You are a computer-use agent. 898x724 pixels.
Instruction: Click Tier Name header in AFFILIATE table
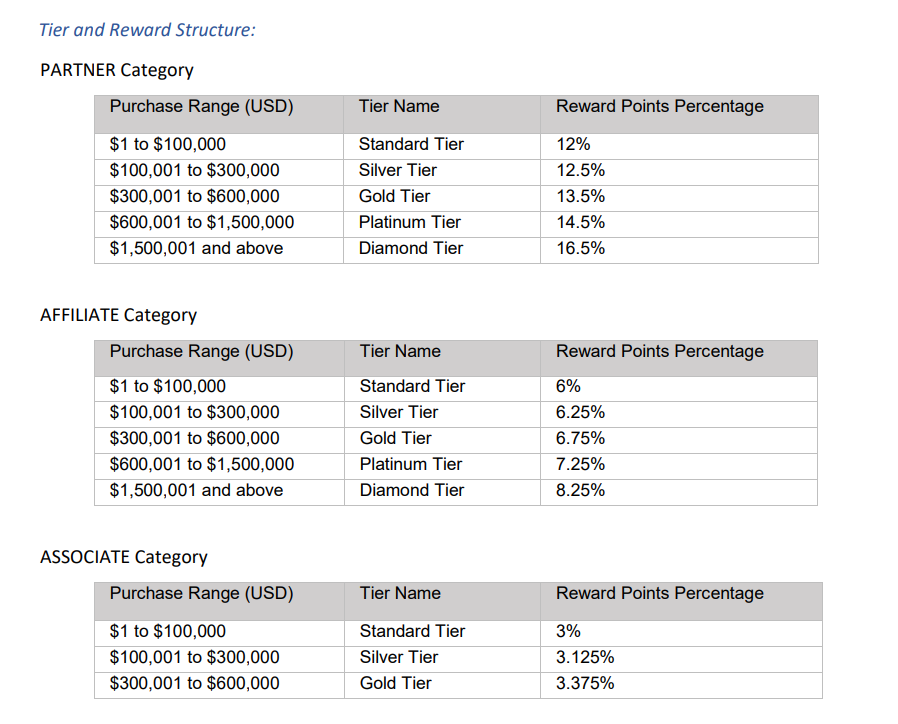pos(400,351)
